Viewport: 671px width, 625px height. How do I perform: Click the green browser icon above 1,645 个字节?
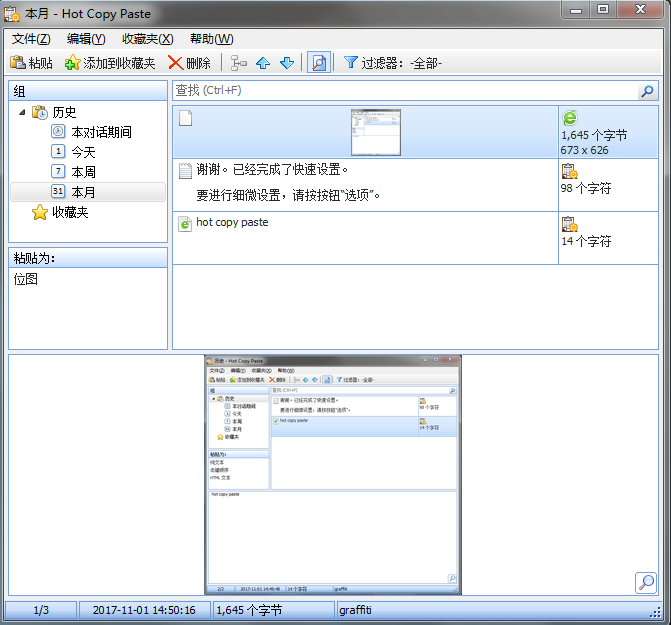tap(570, 118)
